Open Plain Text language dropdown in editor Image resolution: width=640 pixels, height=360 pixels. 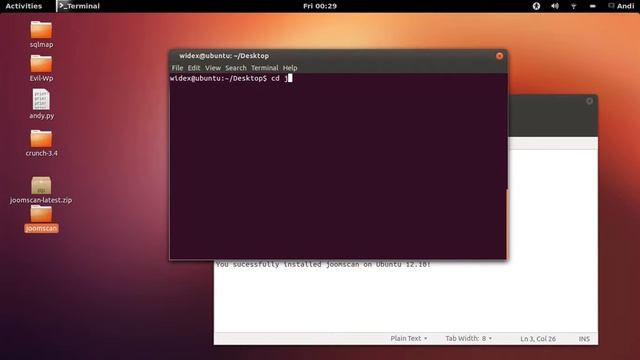409,338
